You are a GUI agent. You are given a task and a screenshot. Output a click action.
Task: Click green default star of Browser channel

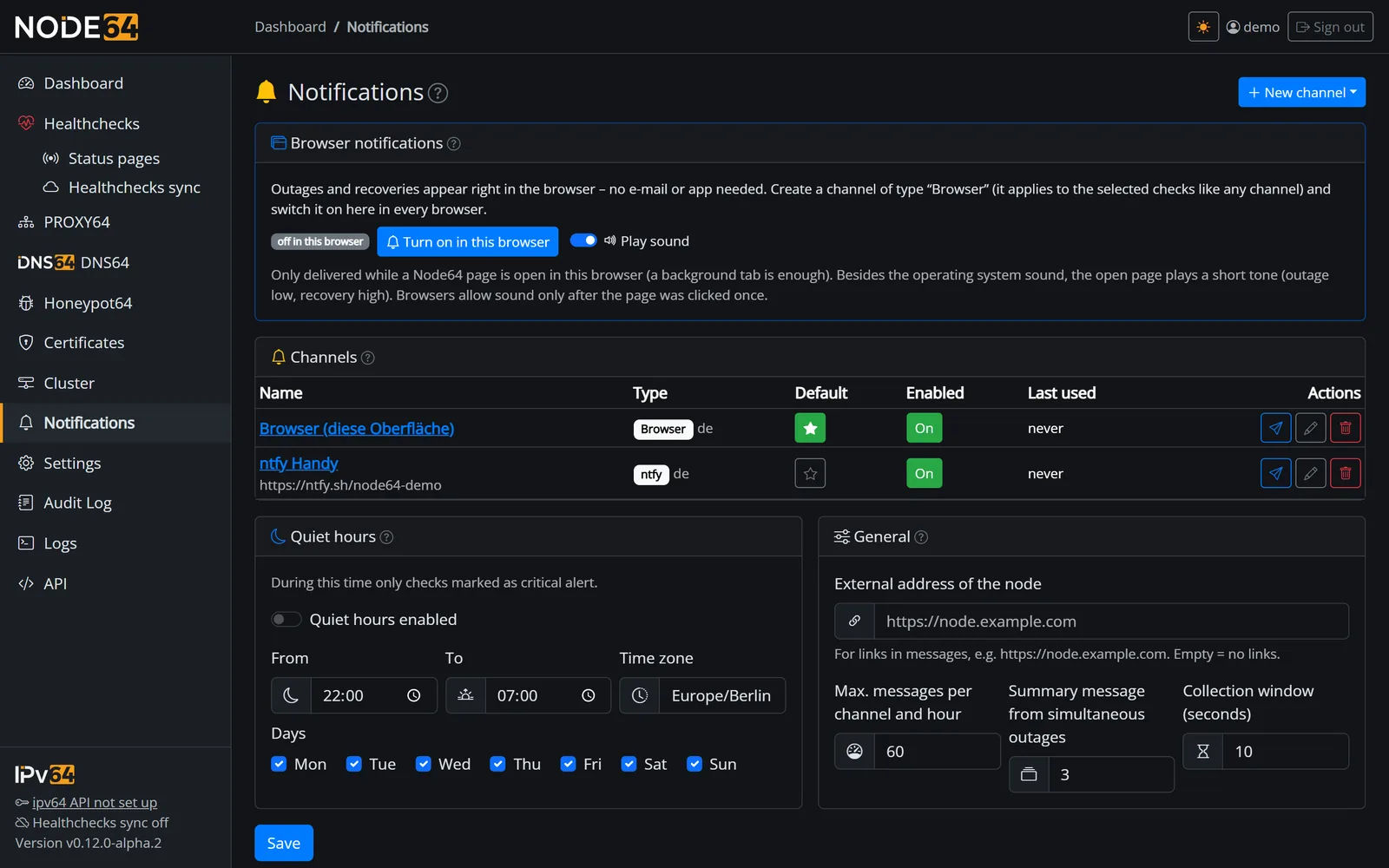810,428
